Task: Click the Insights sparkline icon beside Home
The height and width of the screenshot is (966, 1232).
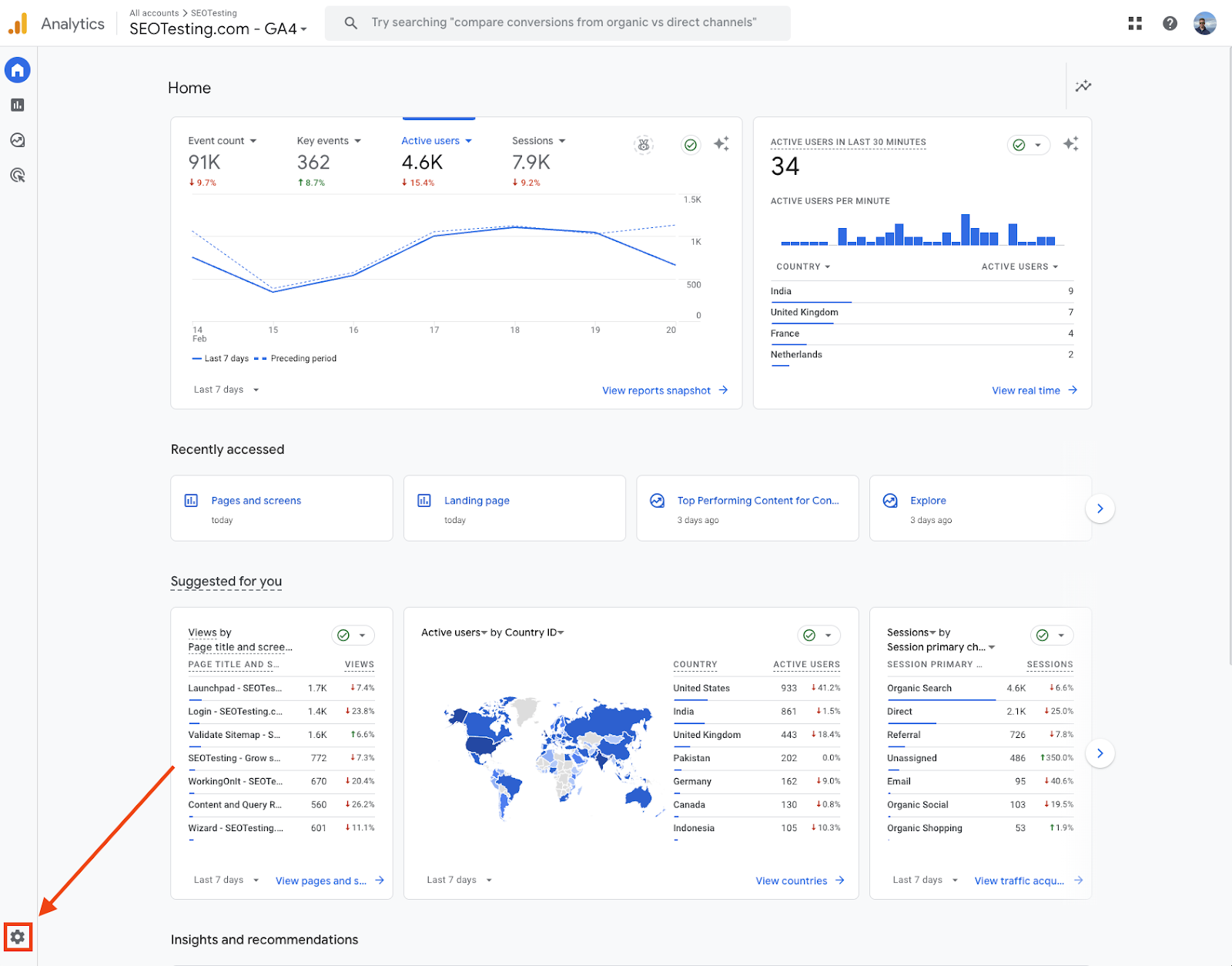Action: tap(1083, 86)
